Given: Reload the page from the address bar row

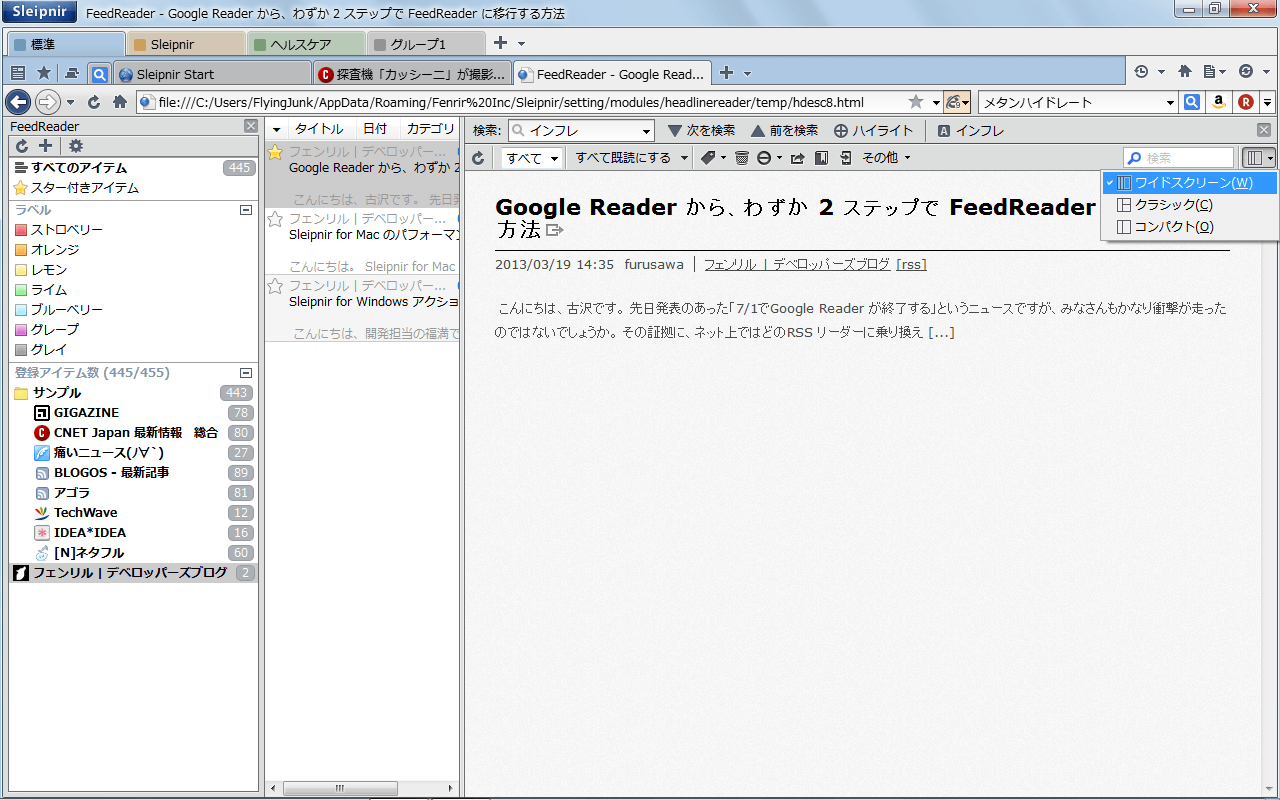Looking at the screenshot, I should pyautogui.click(x=94, y=102).
